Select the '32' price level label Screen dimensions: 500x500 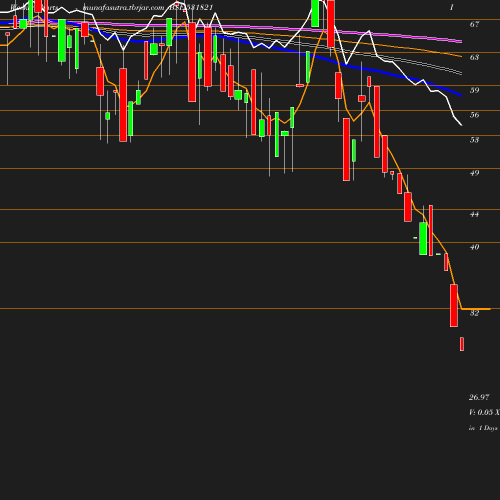pyautogui.click(x=474, y=313)
